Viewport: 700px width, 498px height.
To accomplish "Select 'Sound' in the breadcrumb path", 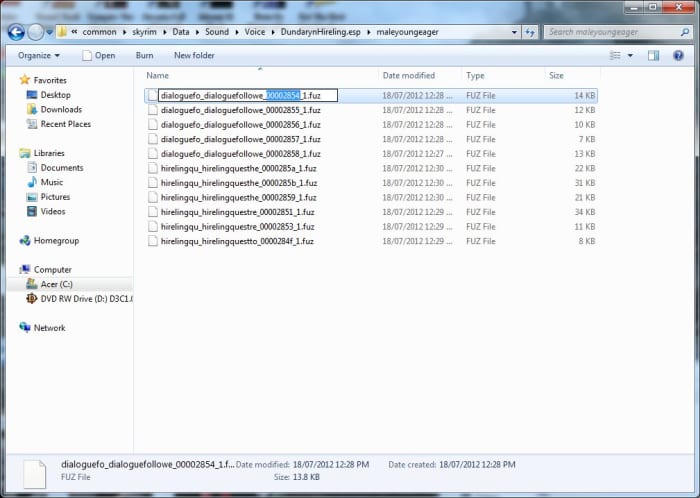I will 217,32.
